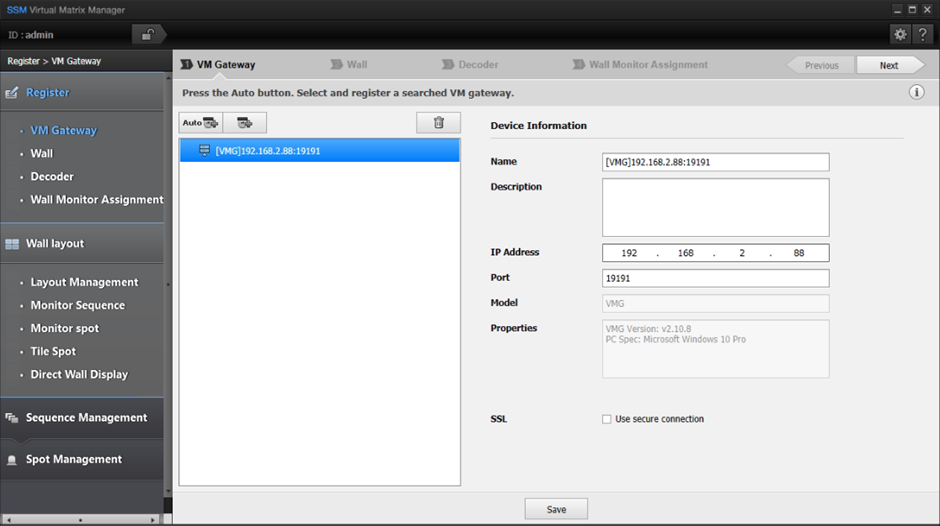Click the Port field showing 19191

pos(716,278)
